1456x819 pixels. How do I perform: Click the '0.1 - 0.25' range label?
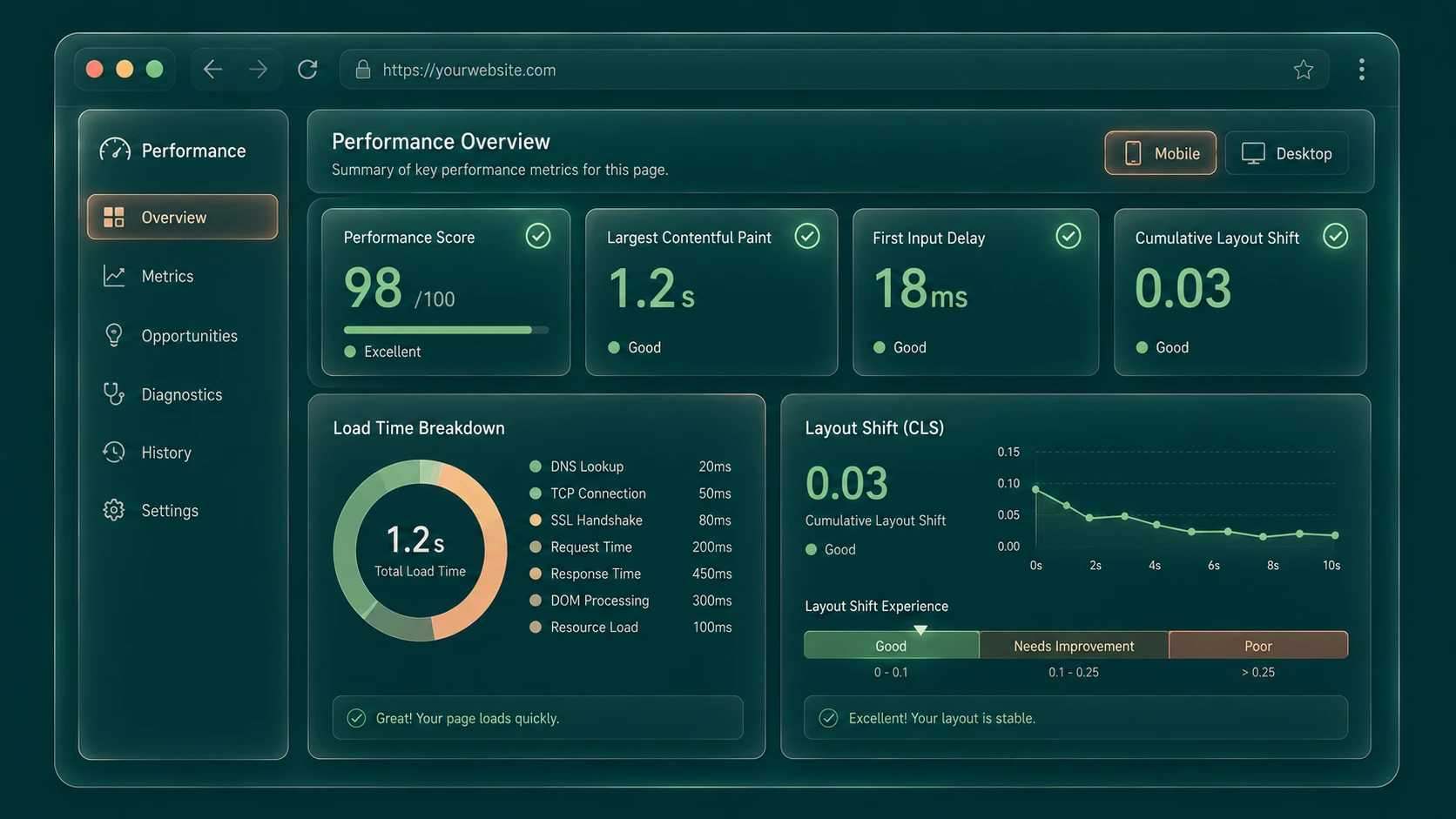click(x=1074, y=672)
